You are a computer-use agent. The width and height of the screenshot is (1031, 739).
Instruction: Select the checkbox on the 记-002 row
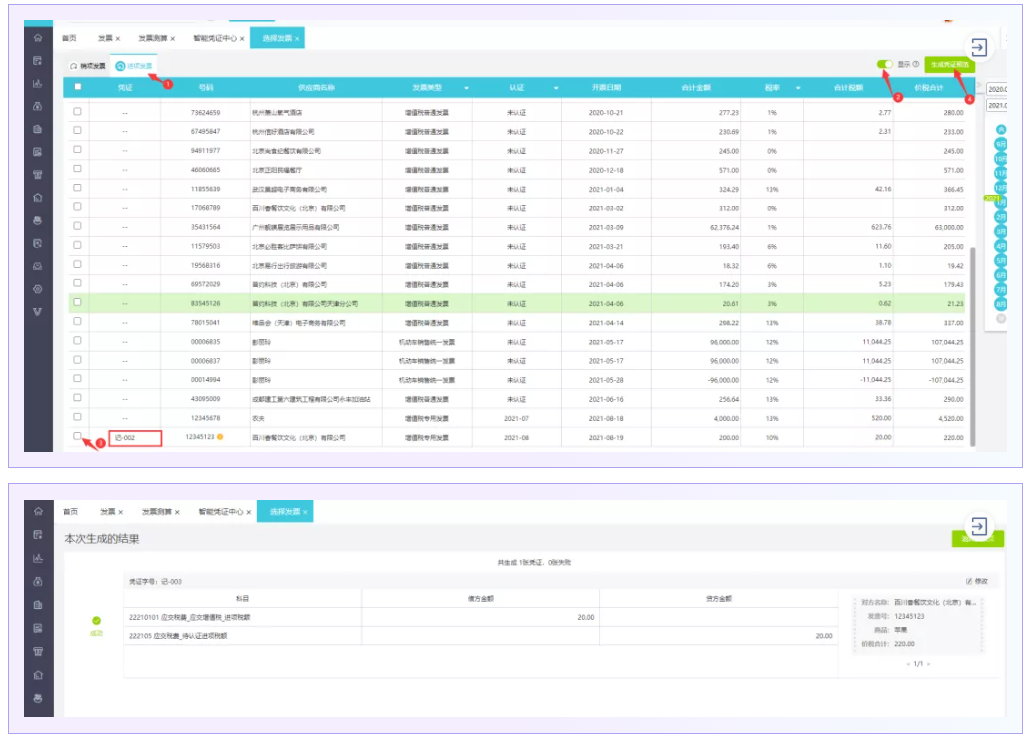point(78,436)
